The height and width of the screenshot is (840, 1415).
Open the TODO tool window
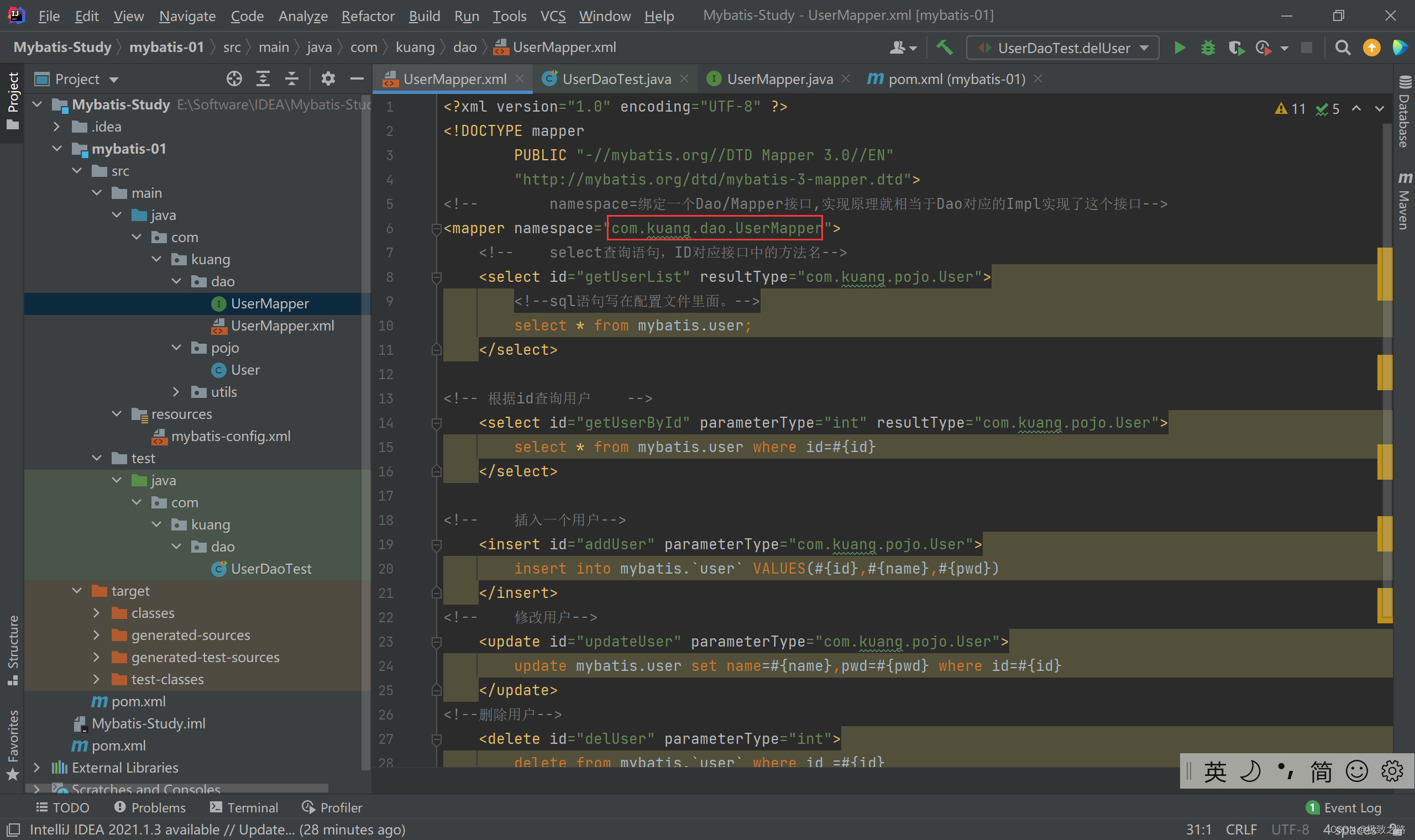pyautogui.click(x=62, y=808)
